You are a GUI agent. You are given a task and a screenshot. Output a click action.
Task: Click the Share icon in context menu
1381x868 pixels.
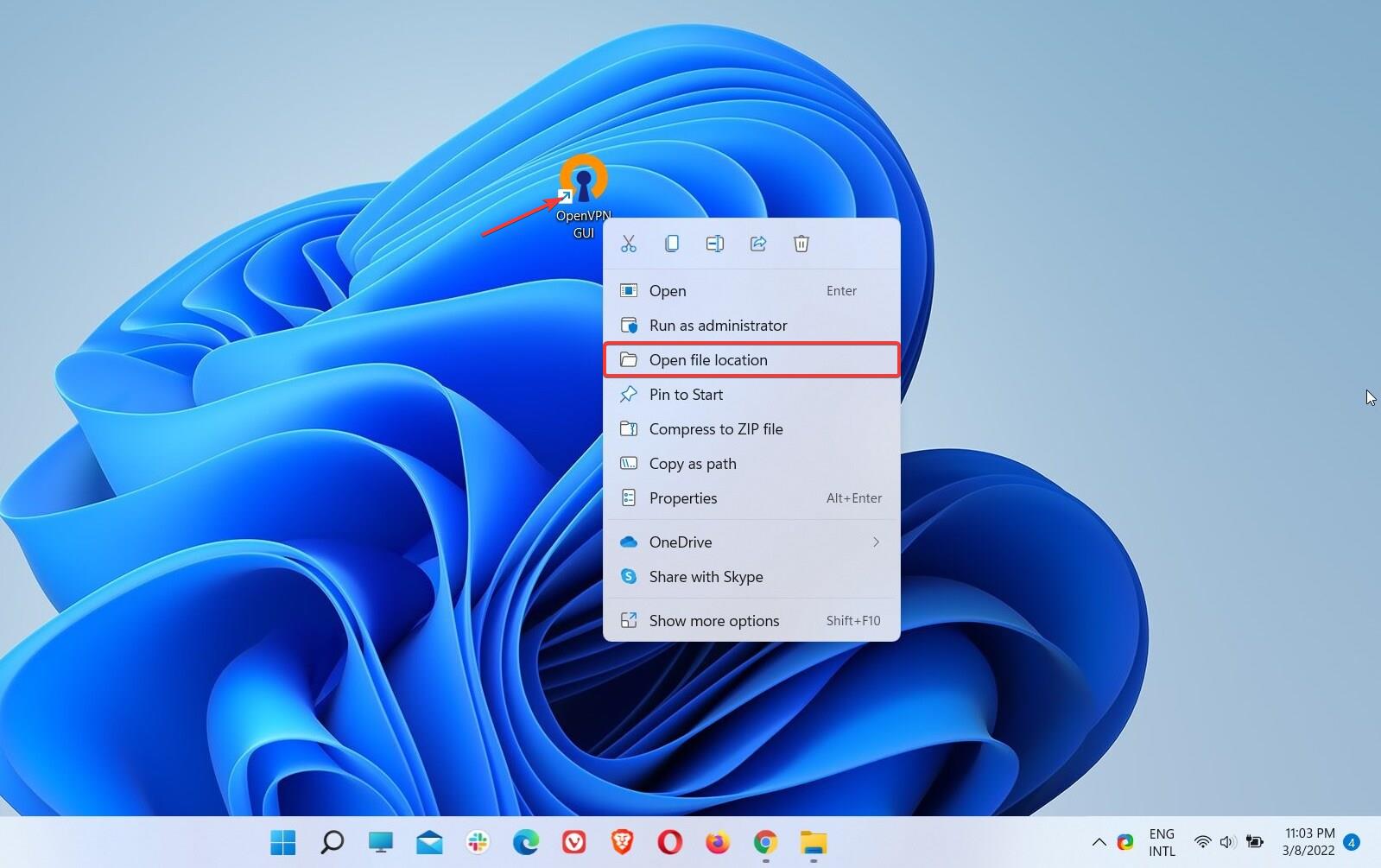(757, 244)
